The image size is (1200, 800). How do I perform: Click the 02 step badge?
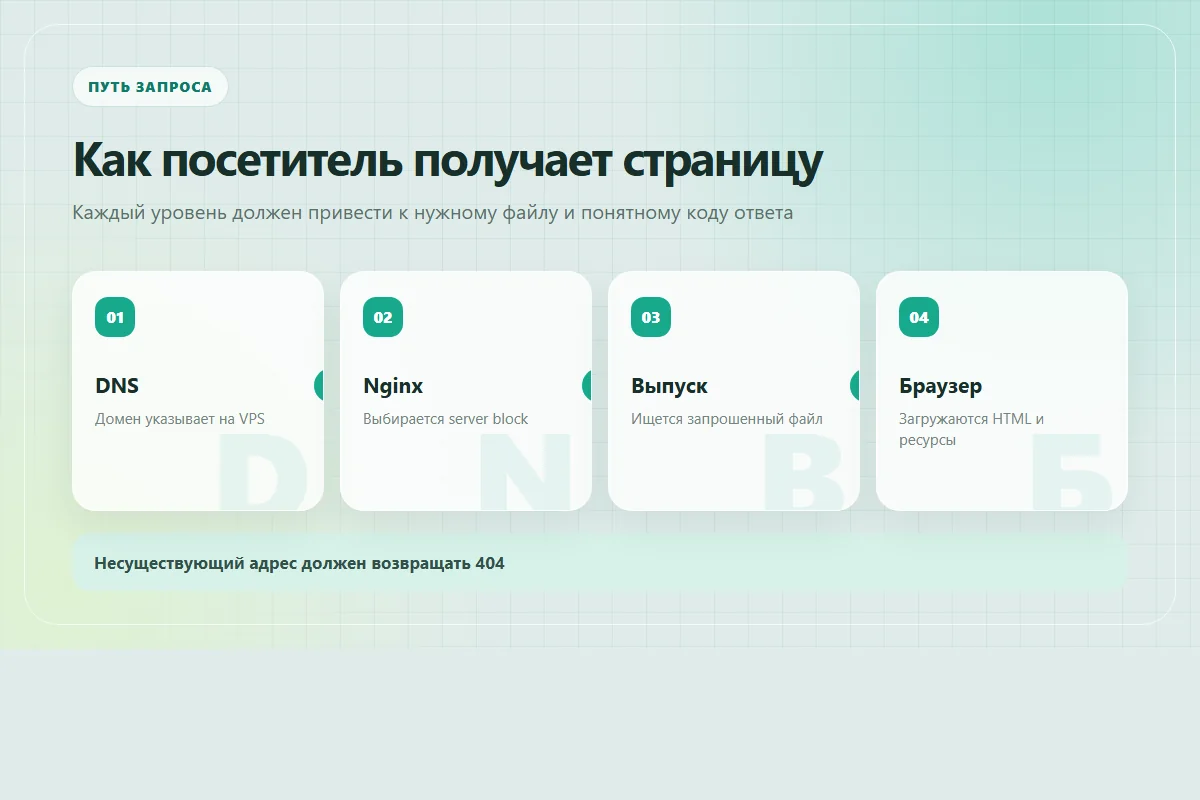coord(383,317)
